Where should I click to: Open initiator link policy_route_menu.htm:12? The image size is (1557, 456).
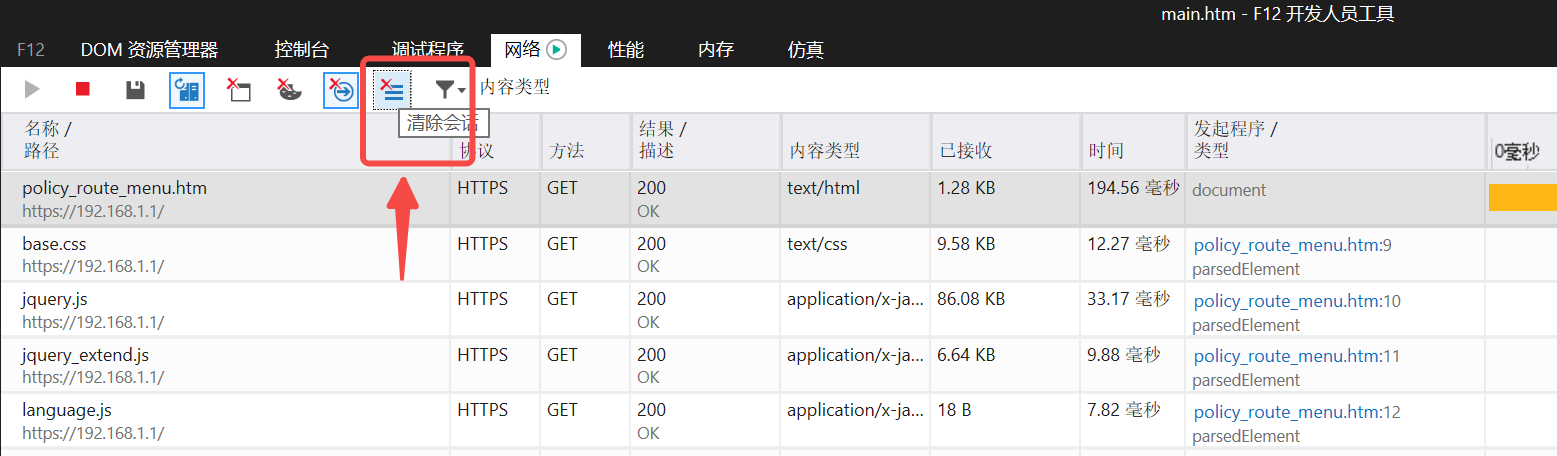click(x=1297, y=412)
